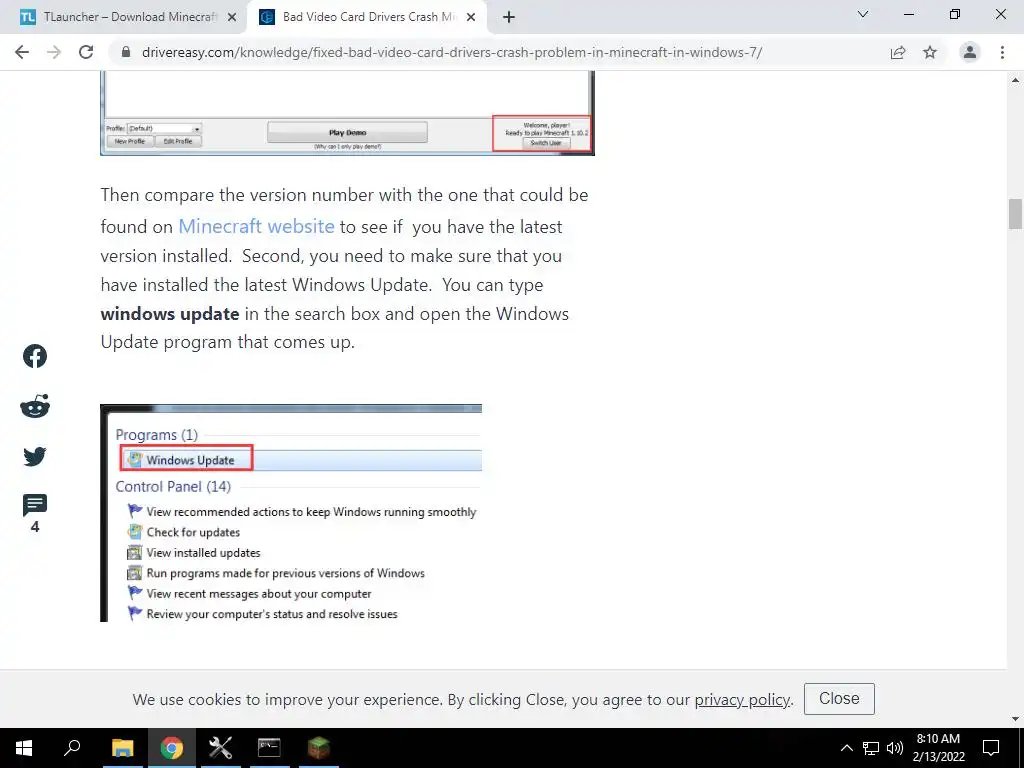Click the page vertical scrollbar thumb
The width and height of the screenshot is (1024, 768).
[x=1015, y=214]
